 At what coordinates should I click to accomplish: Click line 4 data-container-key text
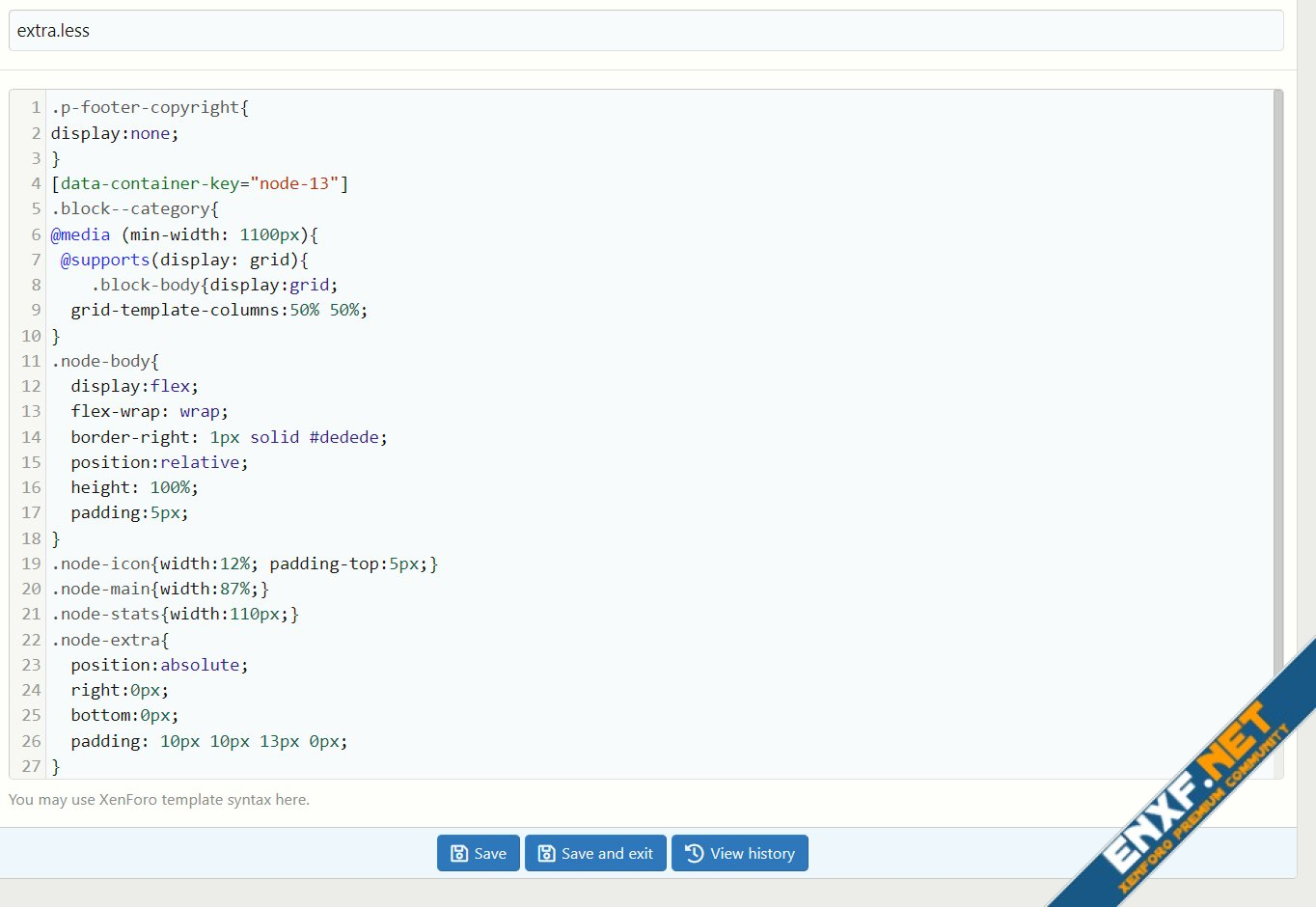pyautogui.click(x=200, y=183)
